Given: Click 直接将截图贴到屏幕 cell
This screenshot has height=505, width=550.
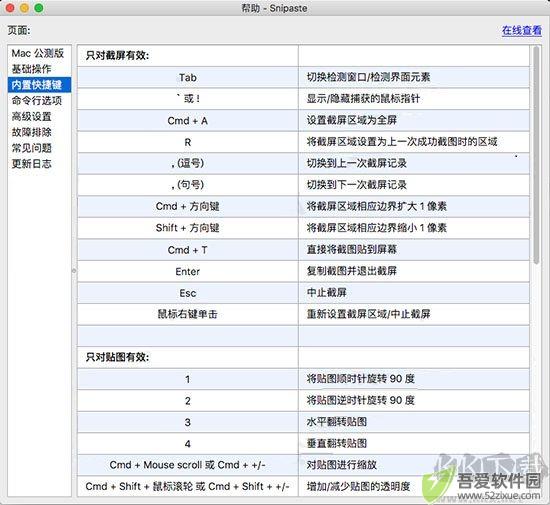Looking at the screenshot, I should tap(414, 250).
